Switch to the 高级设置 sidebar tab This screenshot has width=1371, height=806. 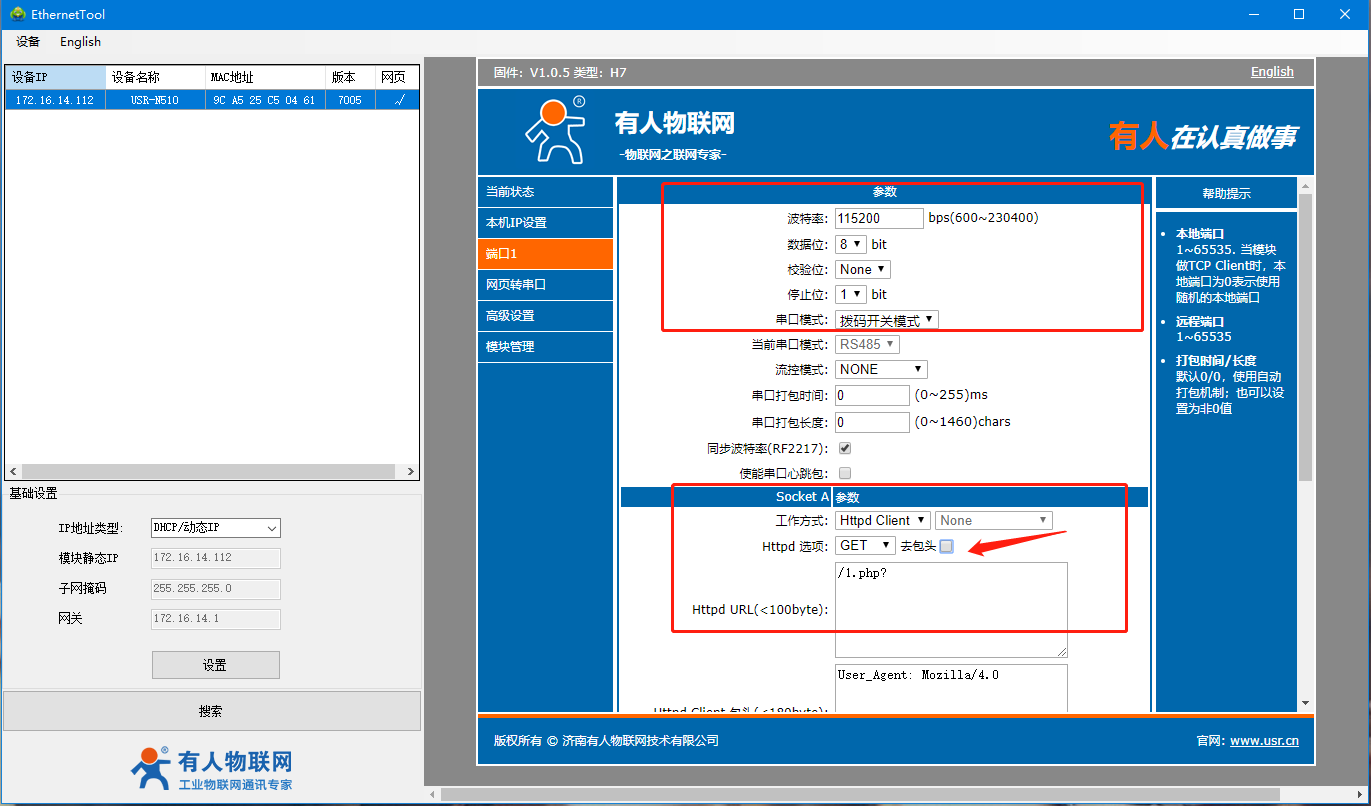[545, 315]
